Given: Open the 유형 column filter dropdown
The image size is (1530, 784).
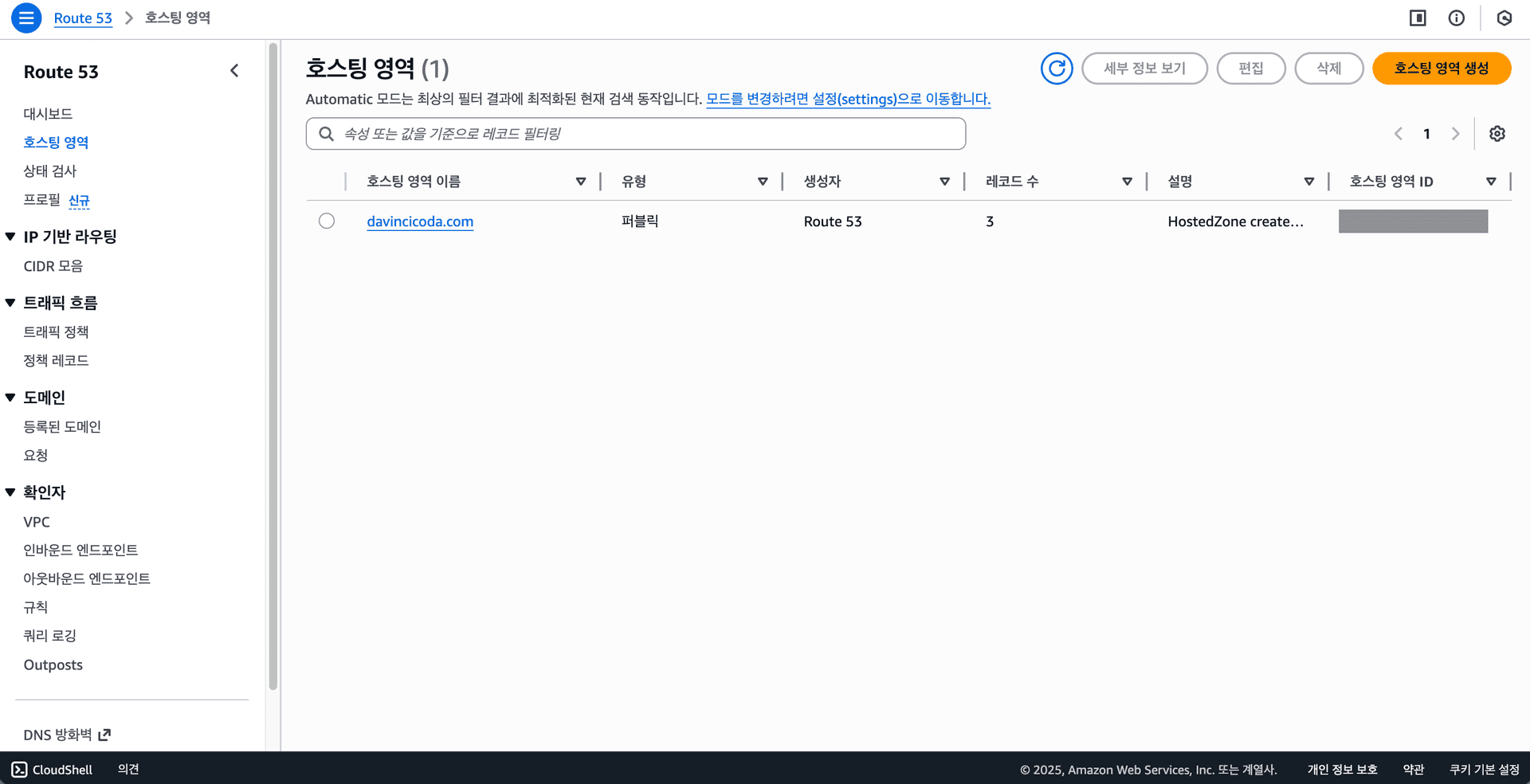Looking at the screenshot, I should tap(763, 181).
